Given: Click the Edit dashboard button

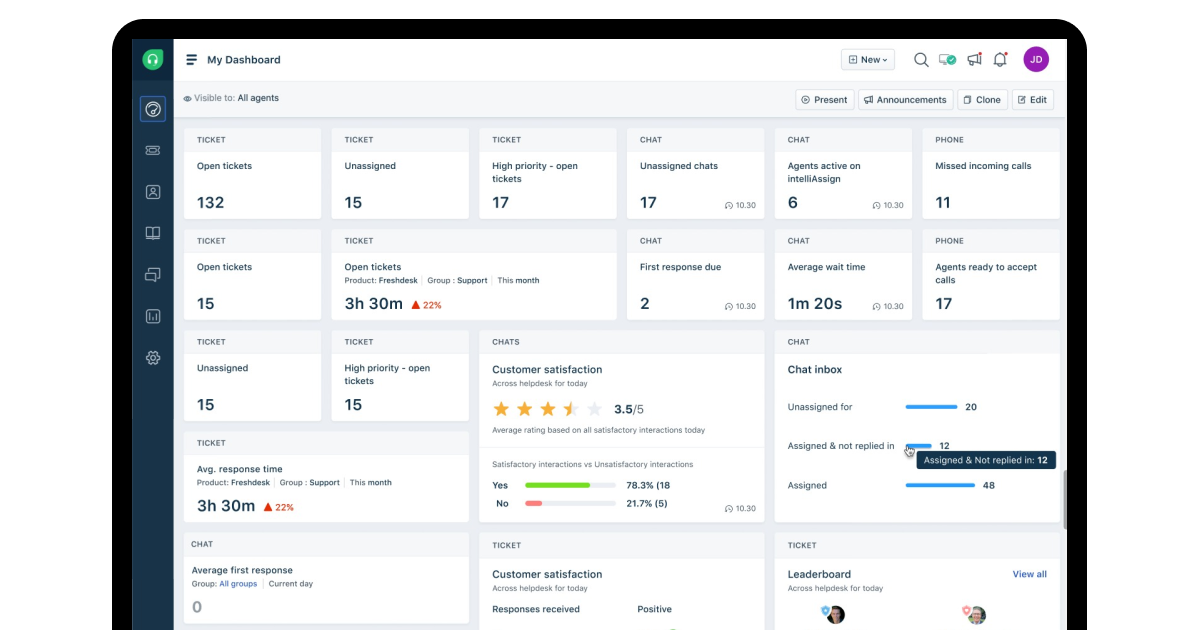Looking at the screenshot, I should [x=1032, y=100].
